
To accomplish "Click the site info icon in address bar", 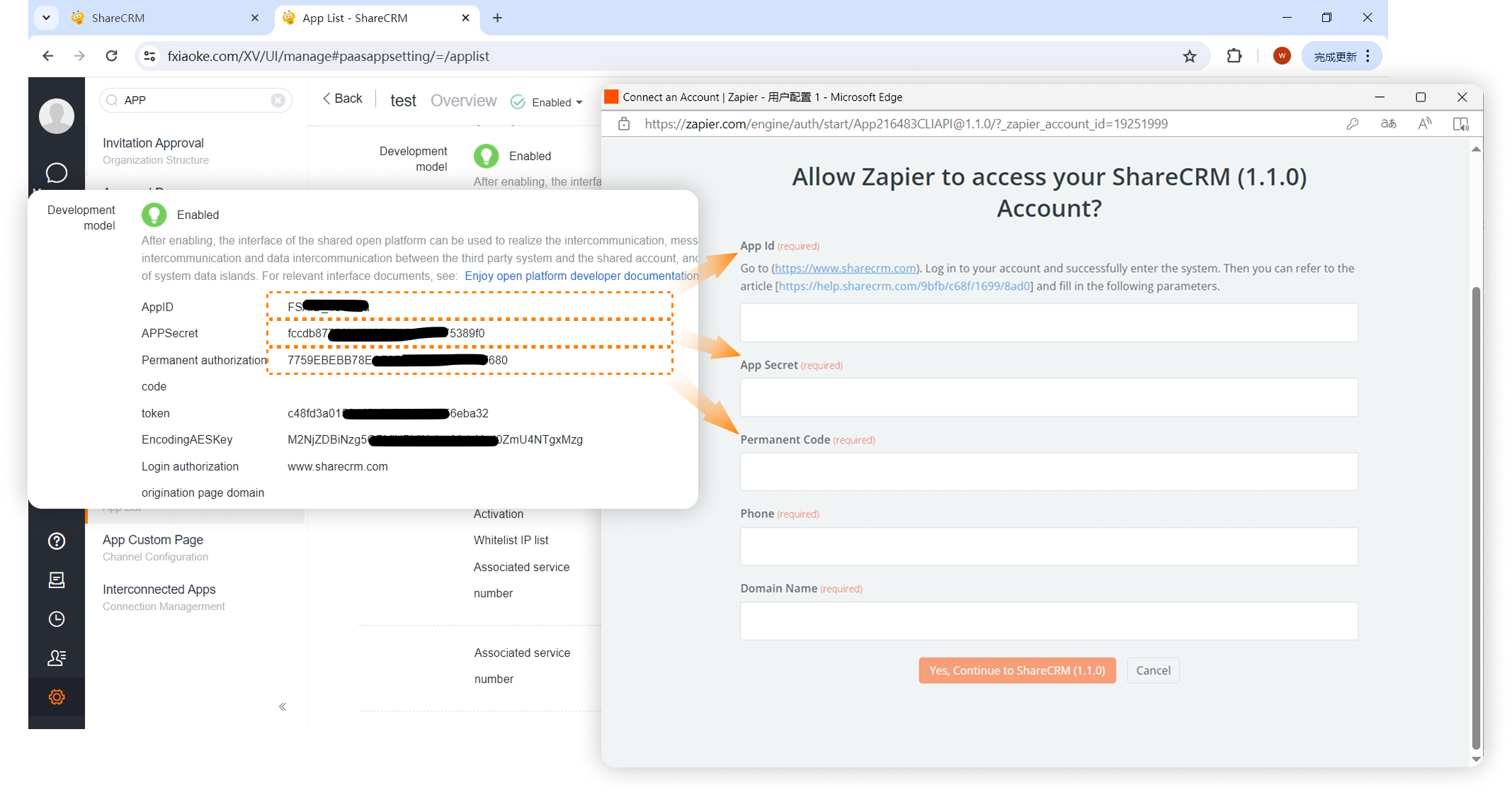I will click(x=149, y=56).
